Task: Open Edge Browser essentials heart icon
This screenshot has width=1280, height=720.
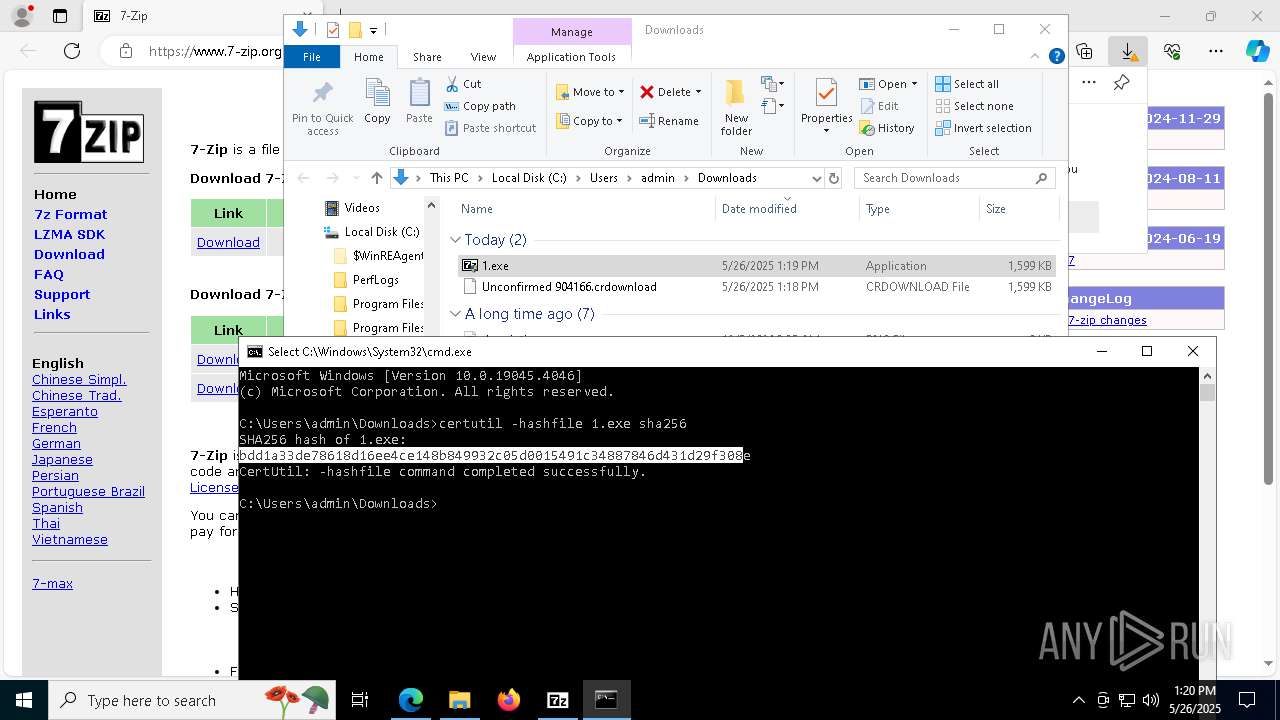Action: (1172, 51)
